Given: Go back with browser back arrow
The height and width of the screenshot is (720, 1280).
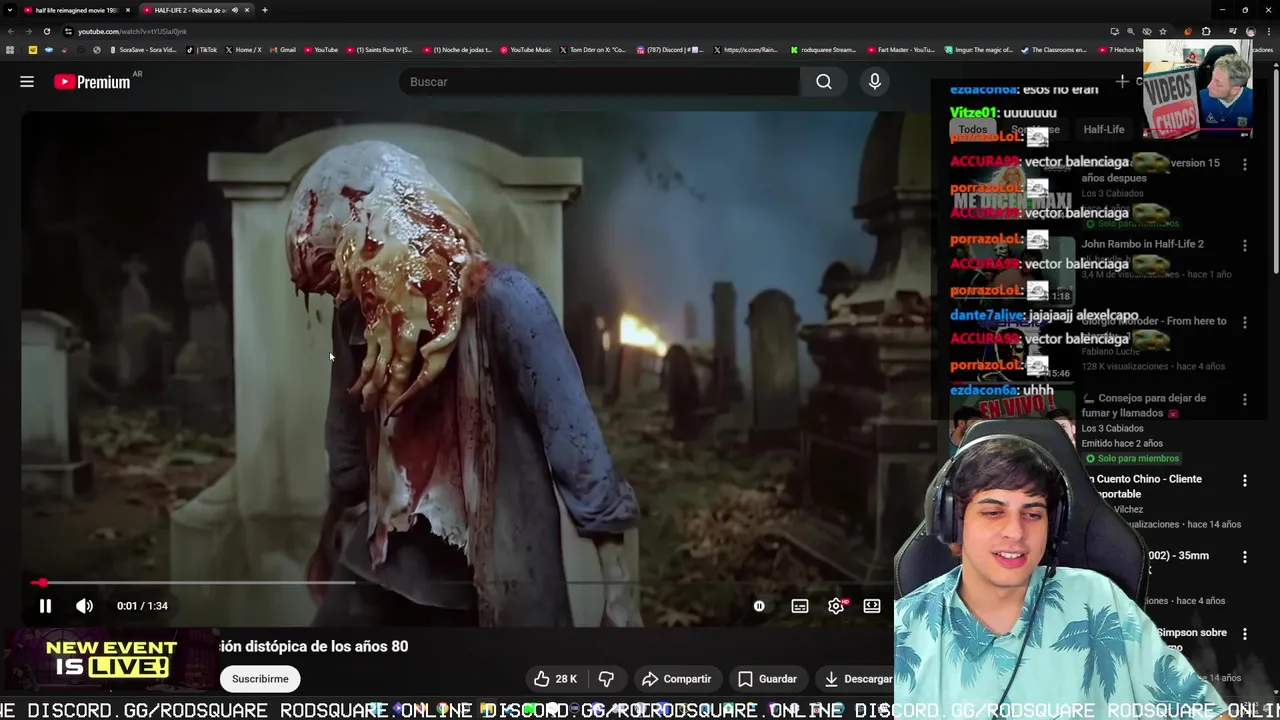Looking at the screenshot, I should [x=11, y=31].
